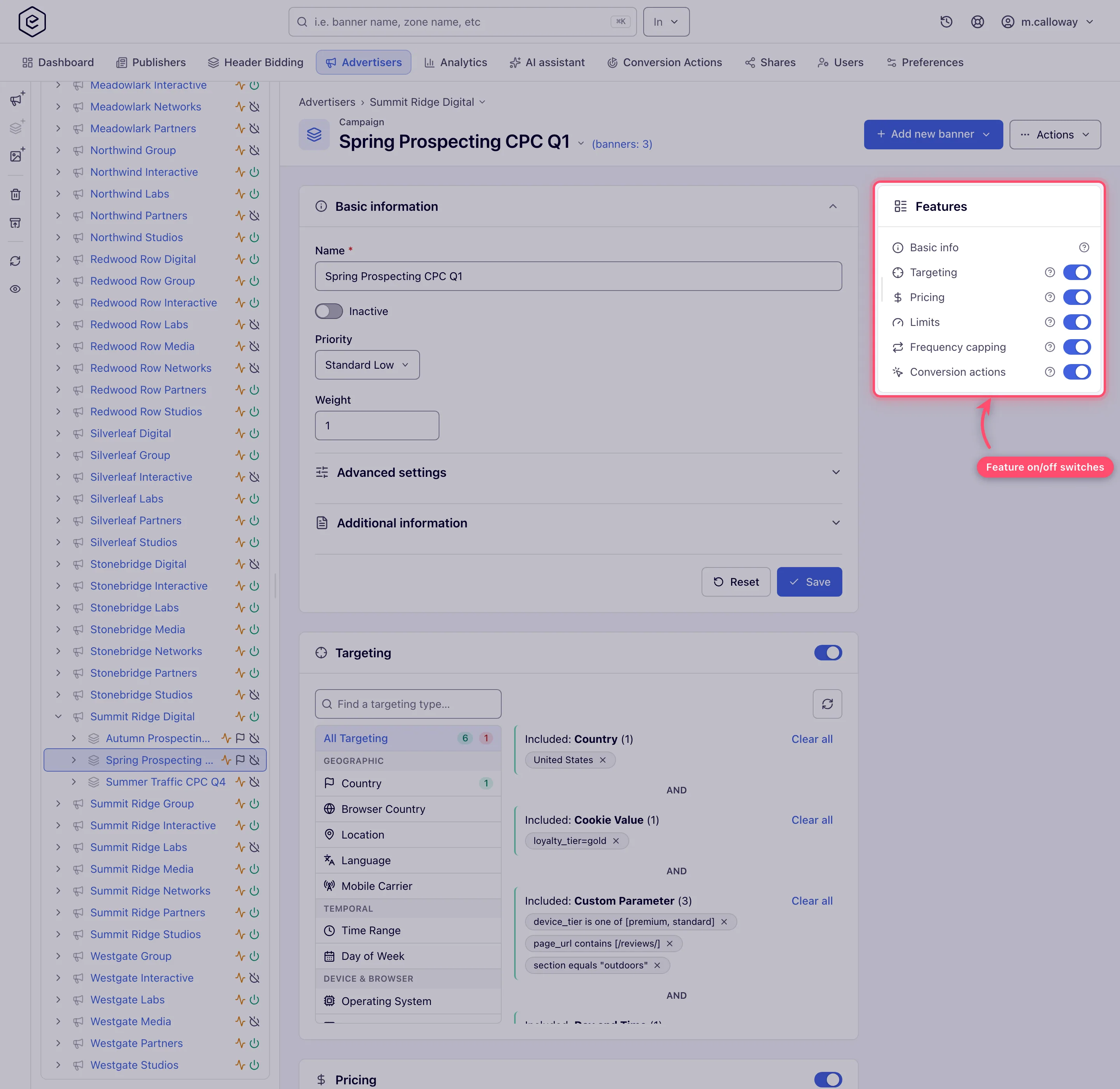
Task: Toggle Conversion actions feature switch
Action: coord(1076,372)
